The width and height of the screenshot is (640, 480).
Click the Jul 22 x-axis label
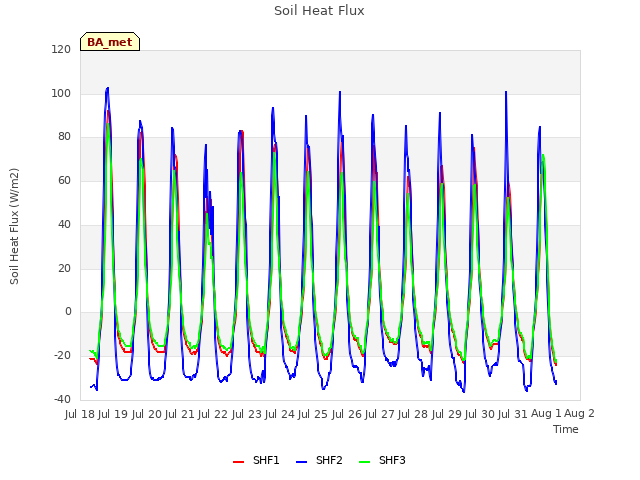(x=213, y=414)
